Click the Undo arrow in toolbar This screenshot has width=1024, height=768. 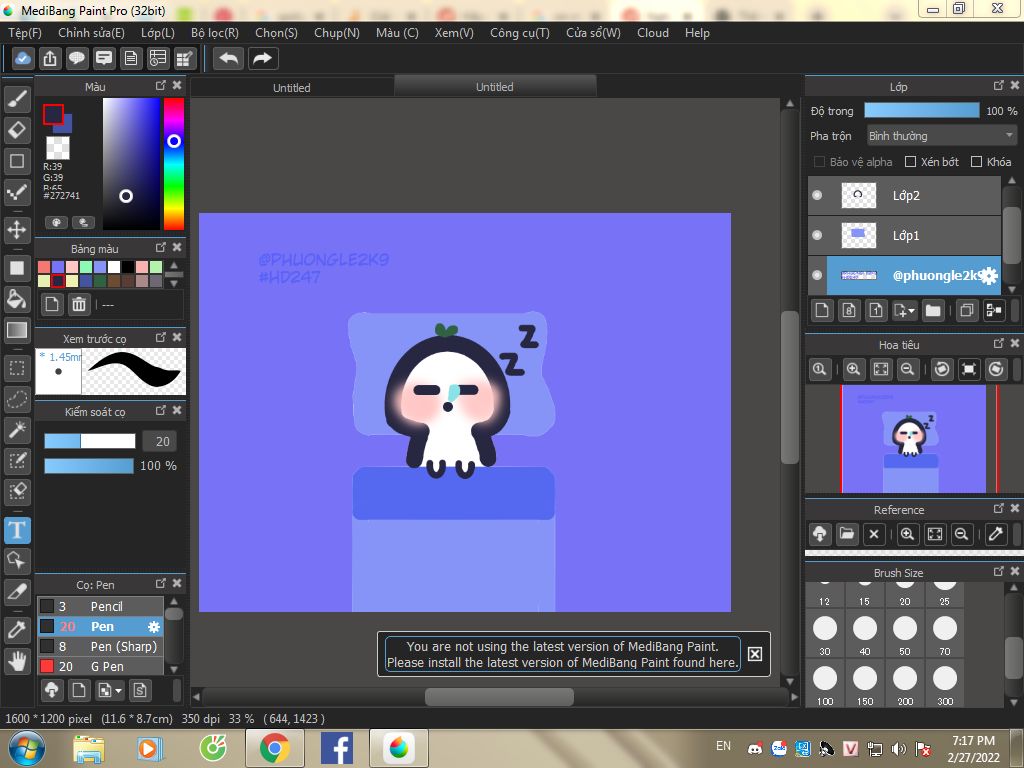tap(229, 59)
